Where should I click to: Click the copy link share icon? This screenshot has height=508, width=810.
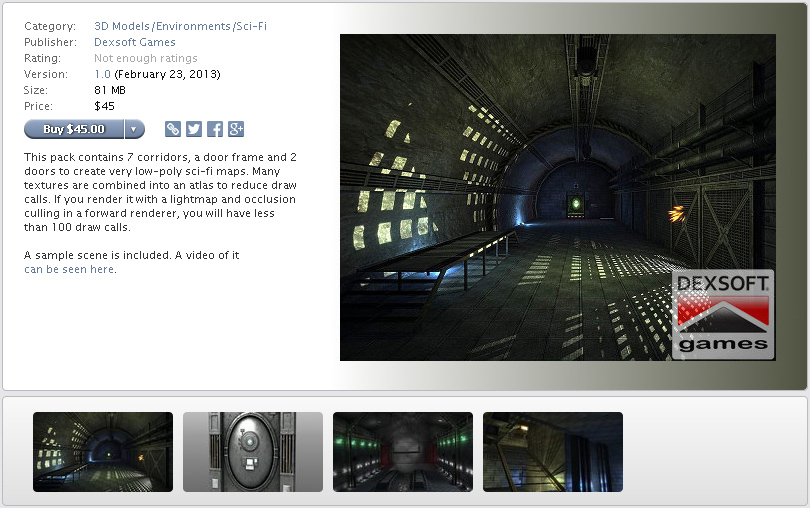point(173,129)
